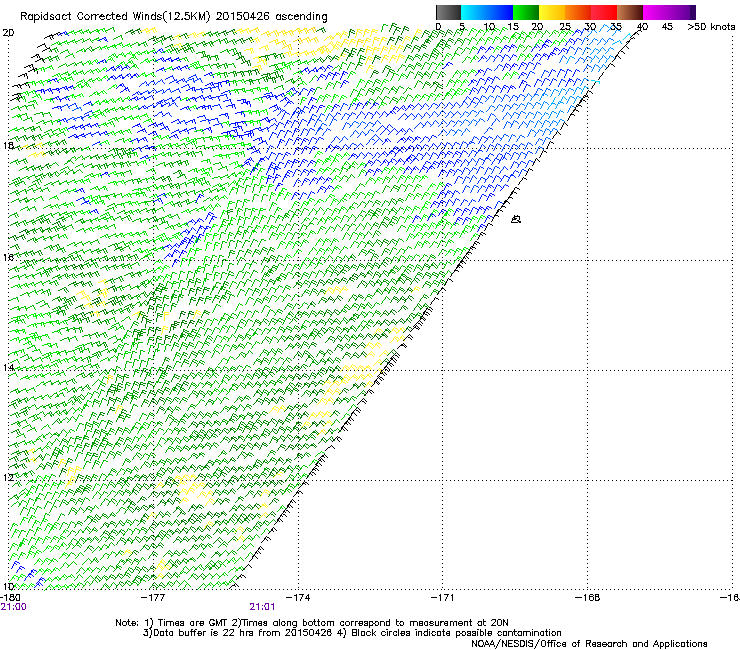Click the legend tick label '25'

565,27
